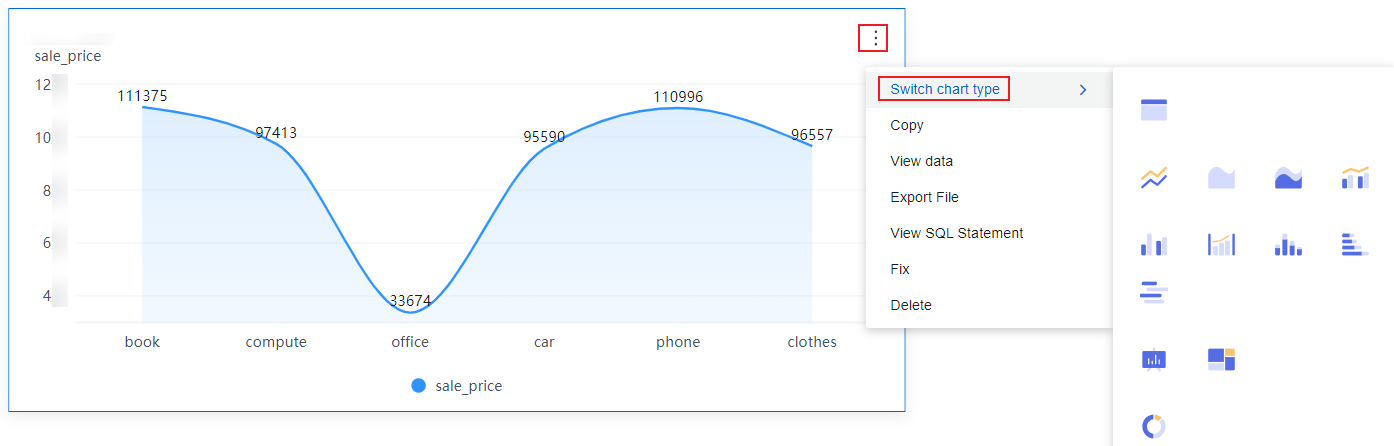This screenshot has width=1394, height=446.
Task: Expand the Switch chart type submenu arrow
Action: coord(1083,89)
